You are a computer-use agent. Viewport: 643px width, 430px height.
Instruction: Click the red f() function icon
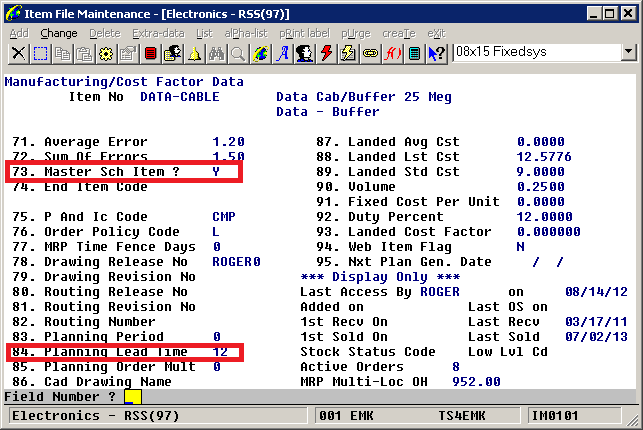tap(392, 53)
